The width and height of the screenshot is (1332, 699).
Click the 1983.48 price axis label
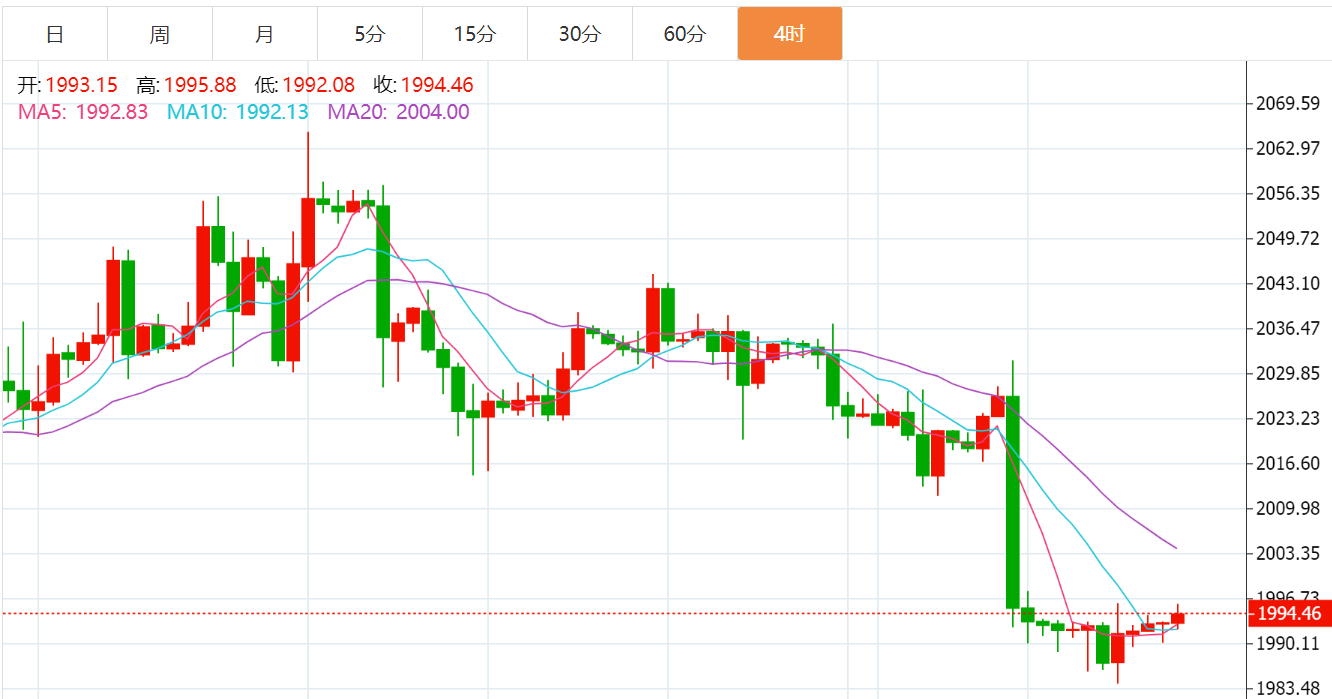1288,688
